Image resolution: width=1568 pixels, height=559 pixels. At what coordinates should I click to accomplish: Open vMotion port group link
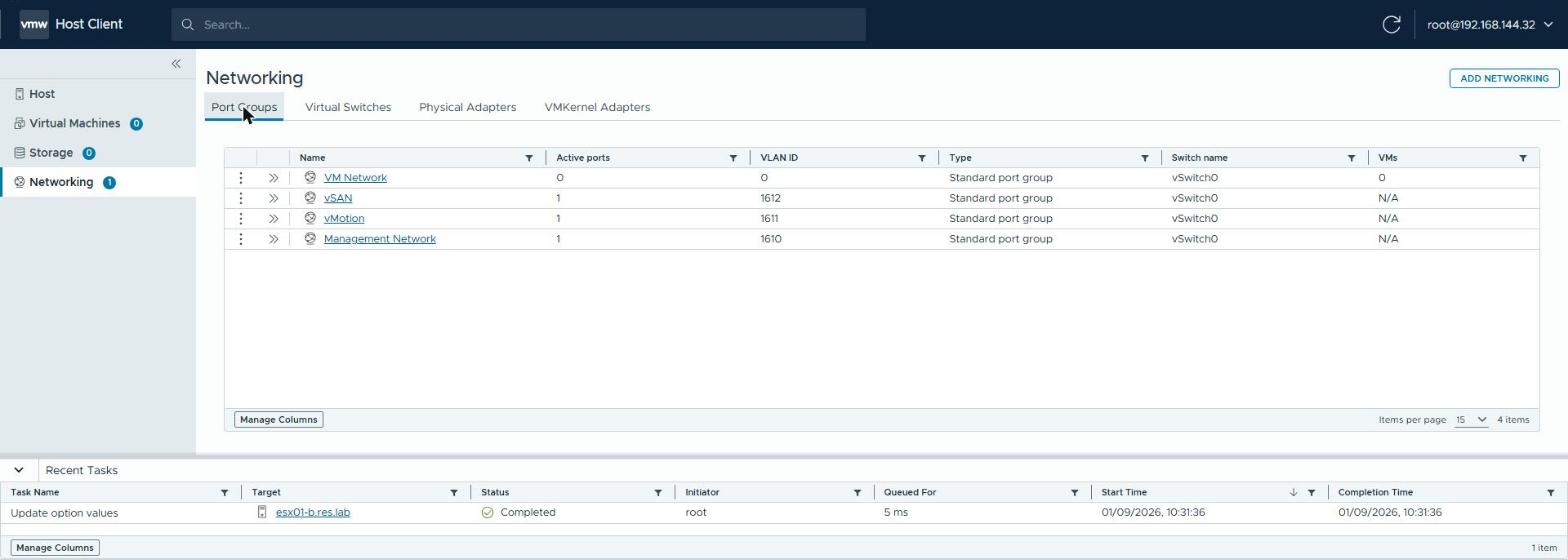pyautogui.click(x=344, y=218)
